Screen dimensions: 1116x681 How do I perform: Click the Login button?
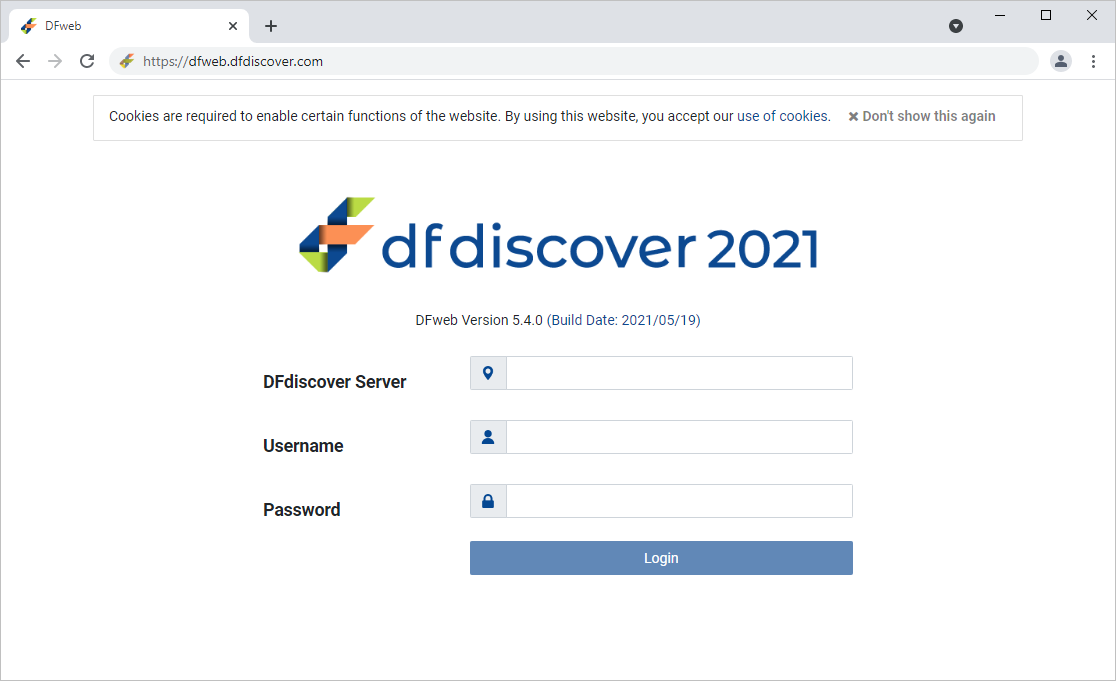[661, 558]
